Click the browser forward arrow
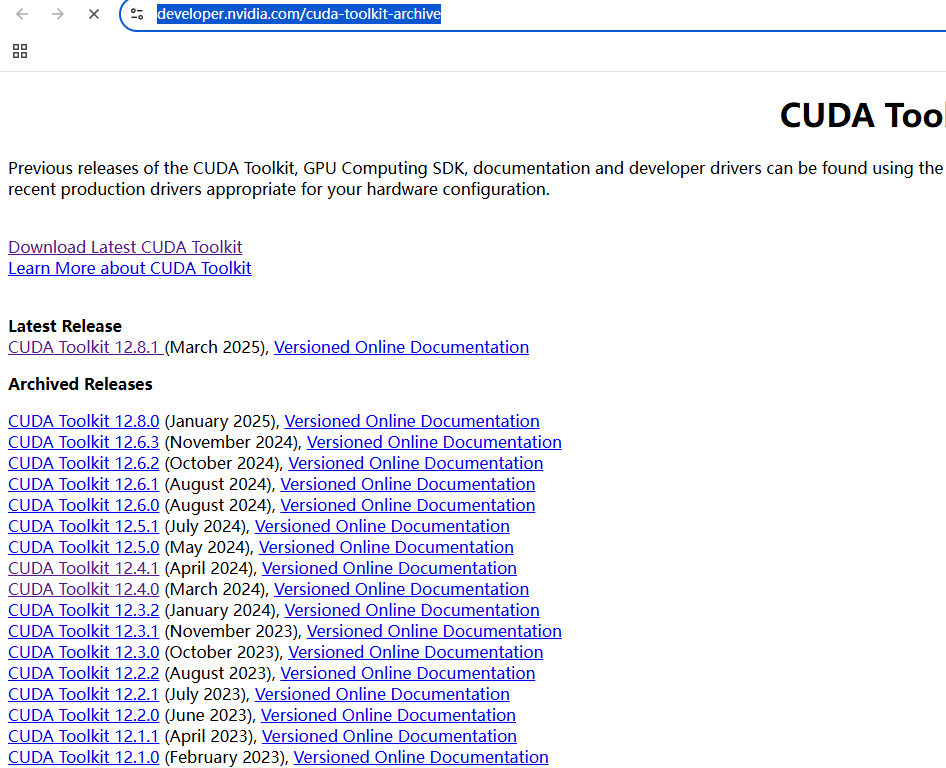Viewport: 946px width, 768px height. pos(58,14)
